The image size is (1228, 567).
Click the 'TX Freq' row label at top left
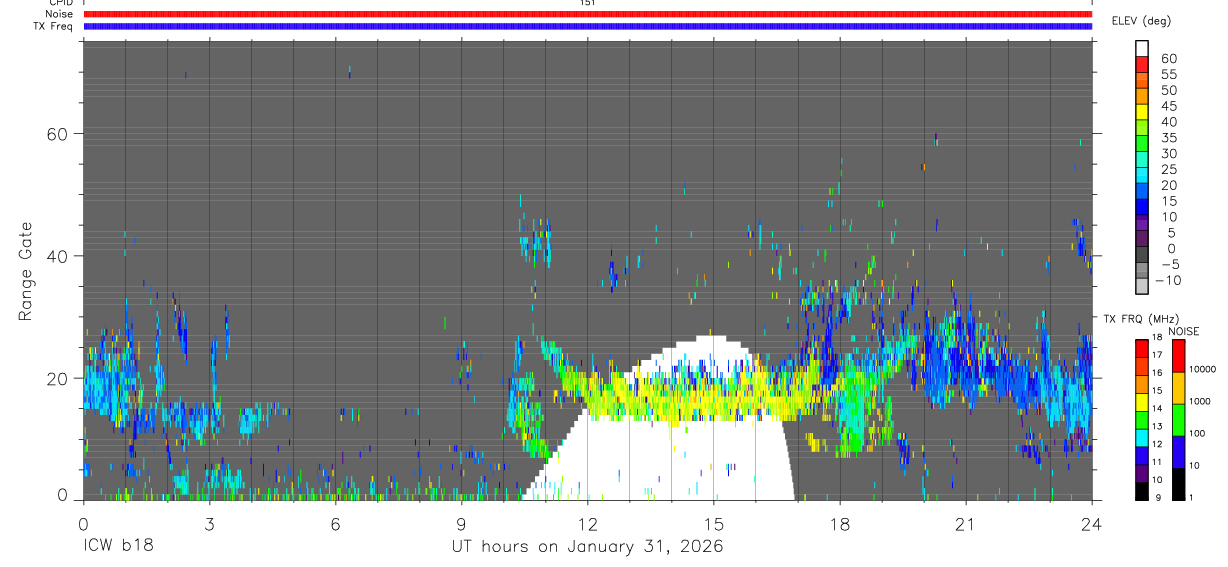(55, 26)
